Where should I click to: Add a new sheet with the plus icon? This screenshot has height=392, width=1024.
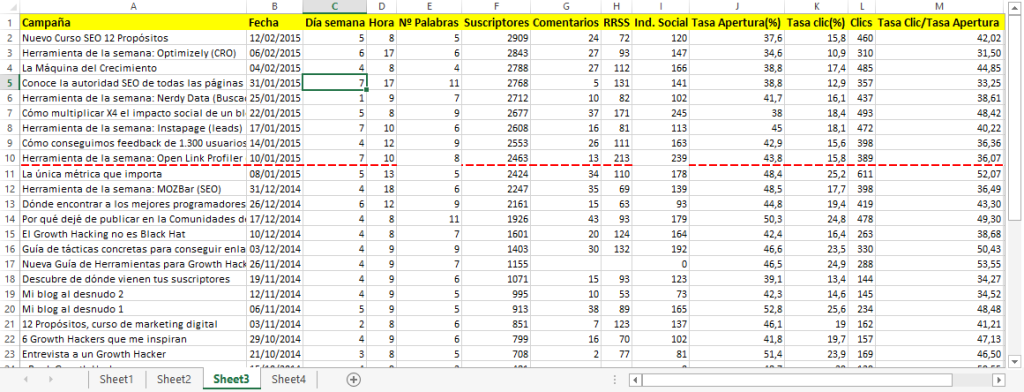pos(353,379)
